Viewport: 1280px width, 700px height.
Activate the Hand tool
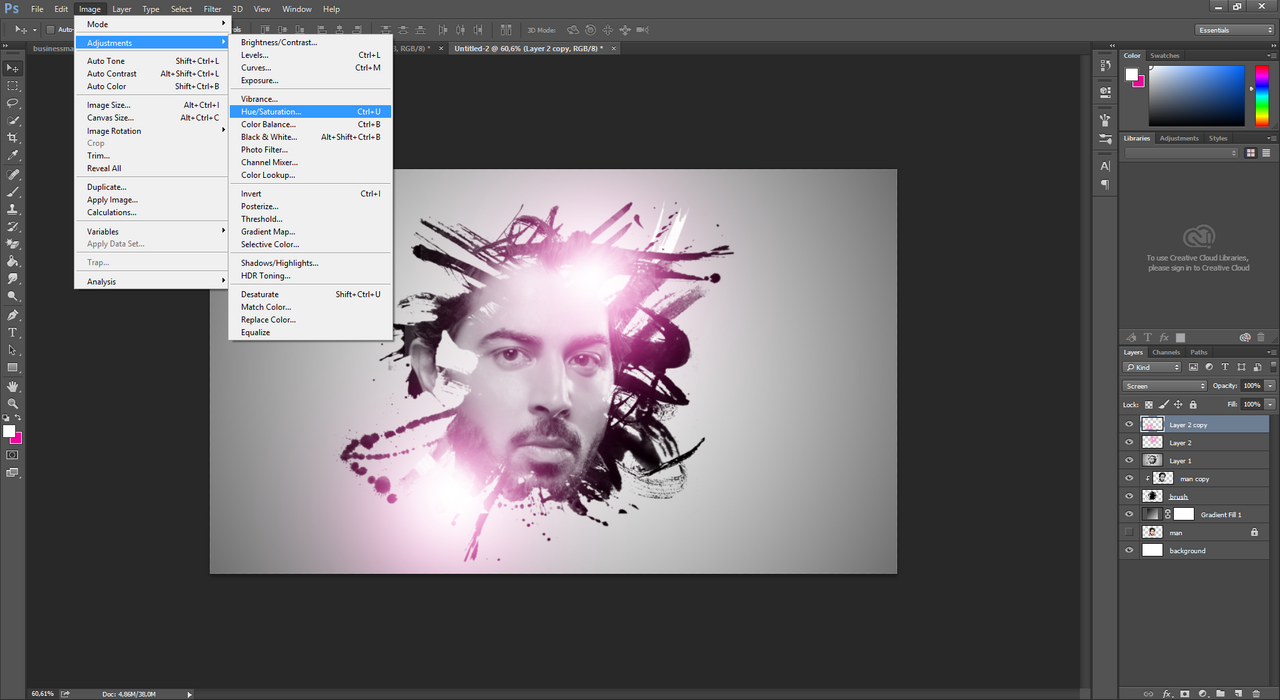(x=13, y=386)
